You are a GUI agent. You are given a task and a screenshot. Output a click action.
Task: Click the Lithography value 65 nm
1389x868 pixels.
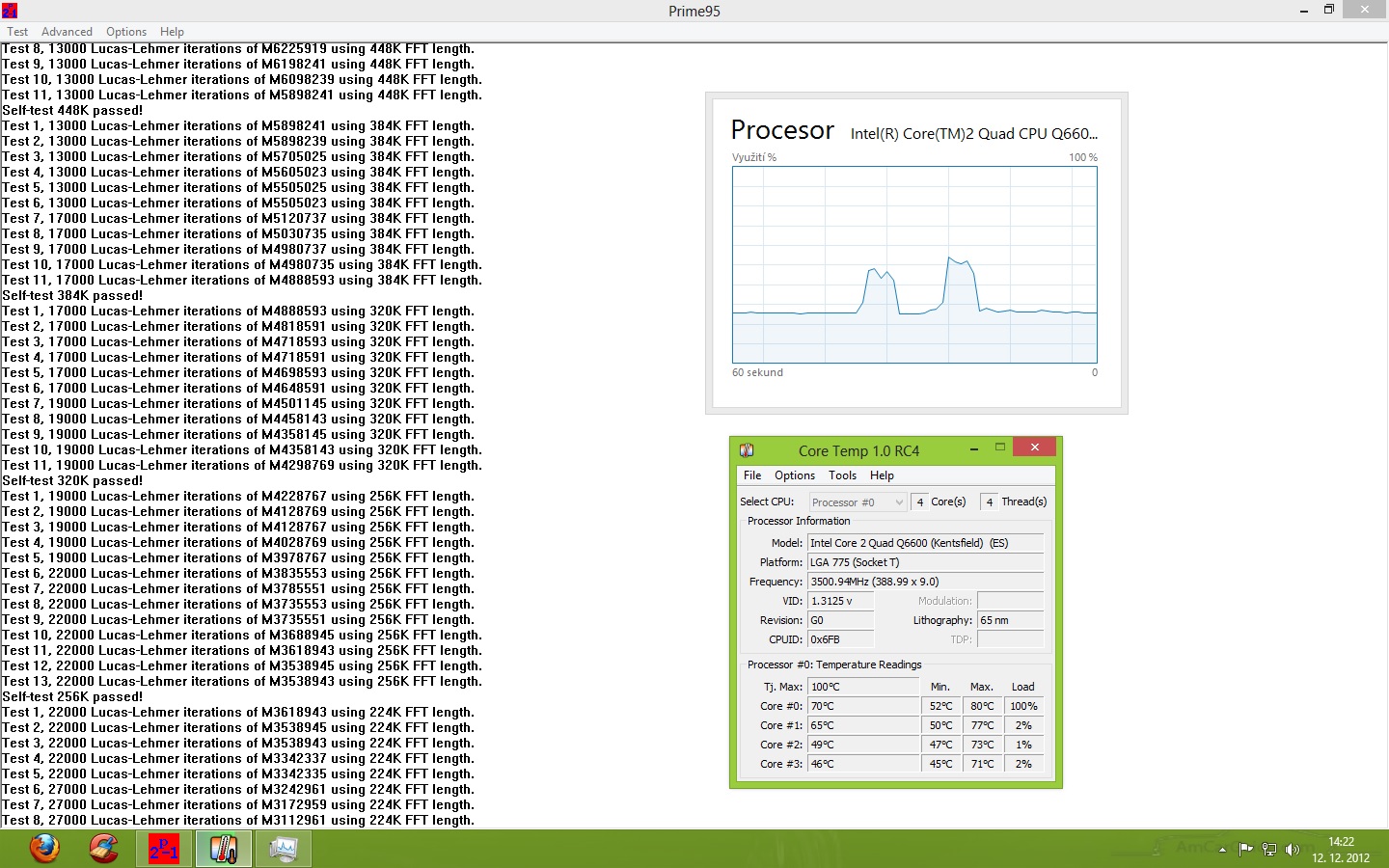pos(1011,620)
